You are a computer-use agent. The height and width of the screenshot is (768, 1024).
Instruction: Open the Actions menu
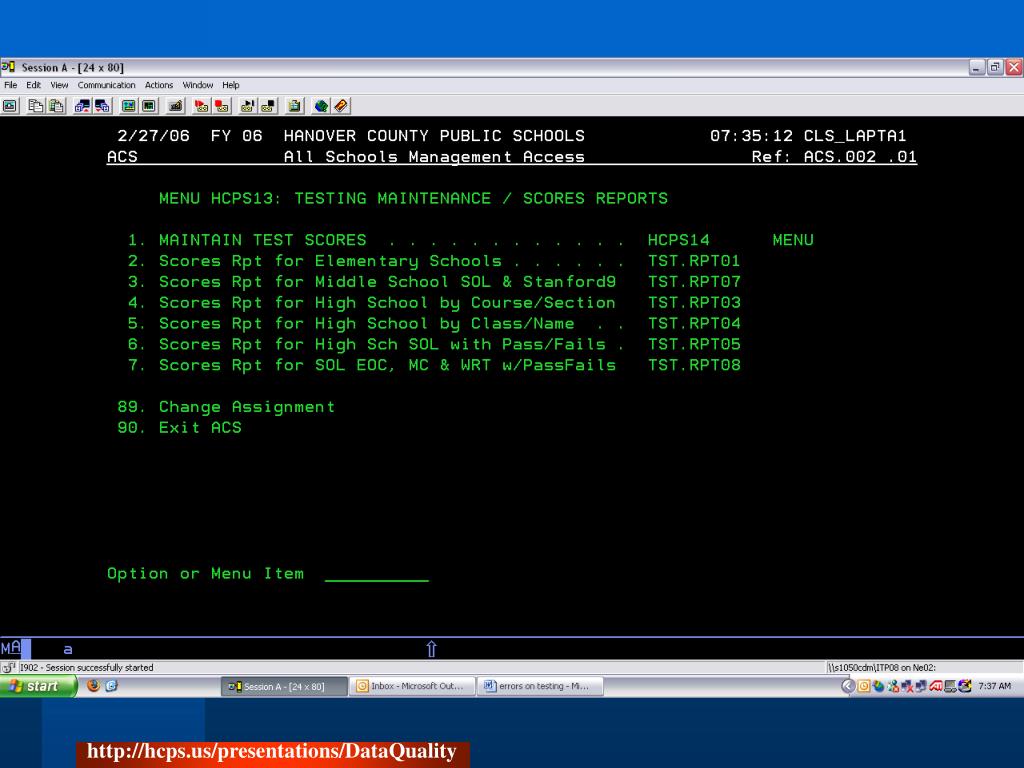pos(159,85)
